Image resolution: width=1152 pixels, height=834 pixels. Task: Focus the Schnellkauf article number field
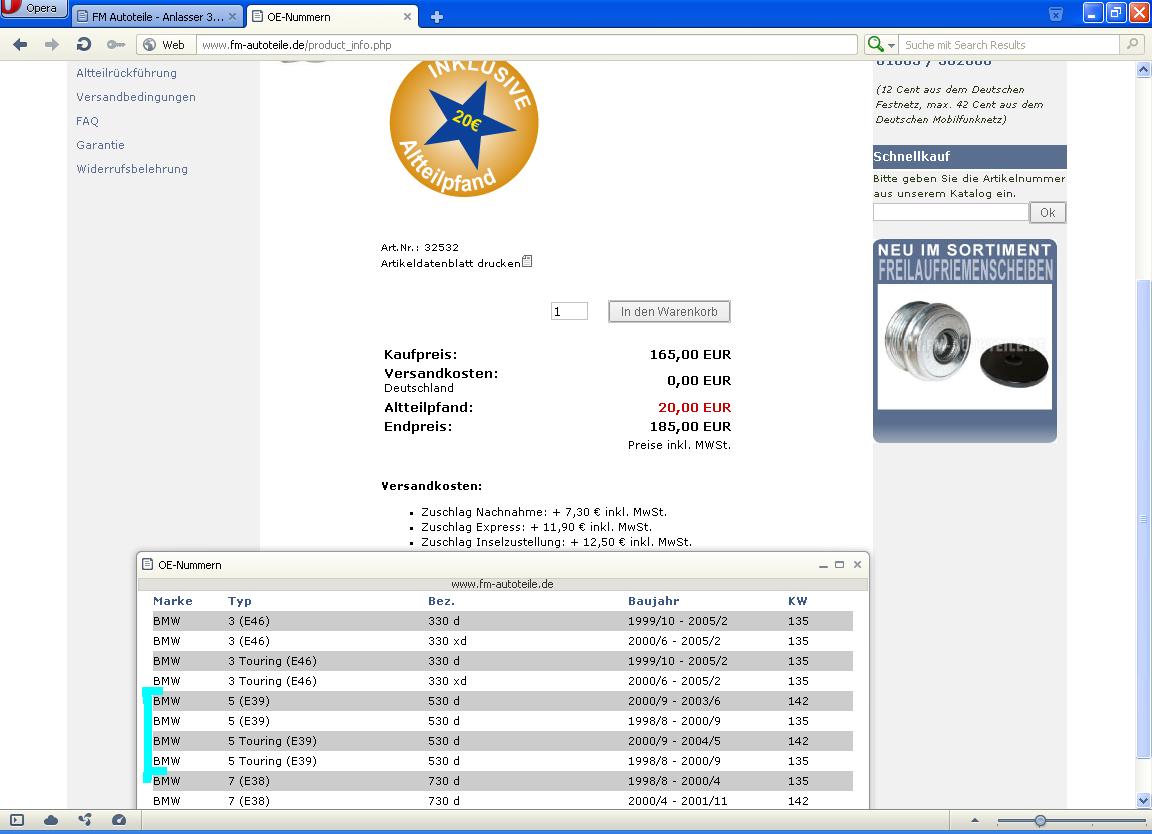(951, 212)
